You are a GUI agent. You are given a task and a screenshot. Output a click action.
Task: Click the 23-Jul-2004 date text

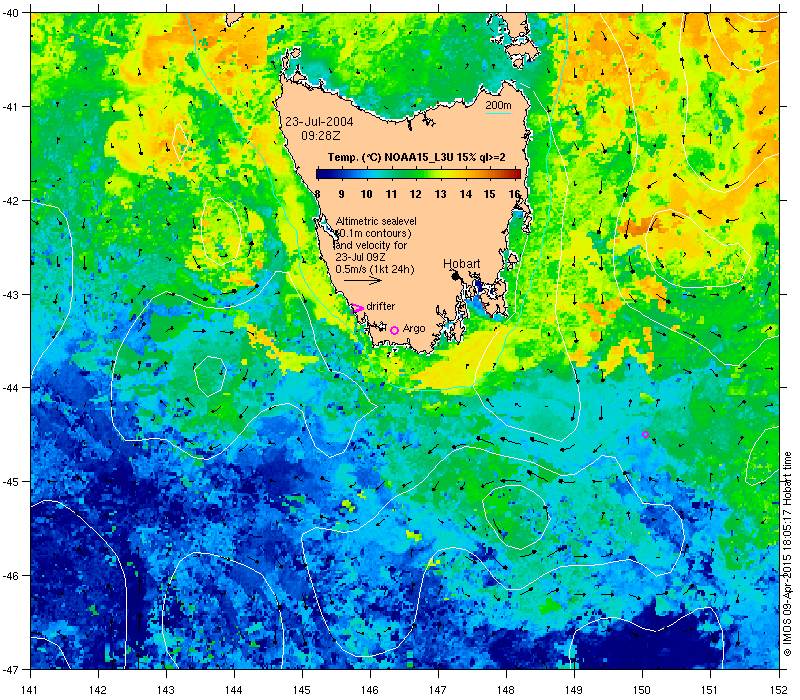point(319,122)
